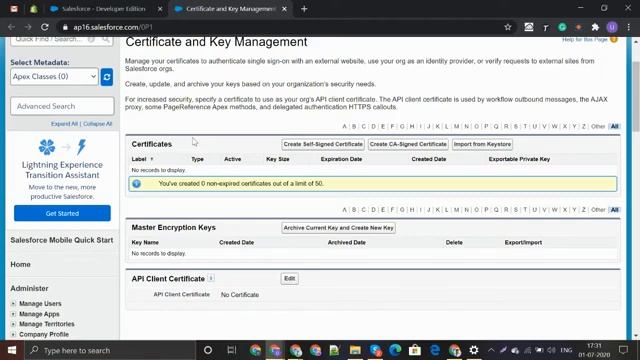
Task: Click the volume icon in system tray
Action: click(x=551, y=350)
